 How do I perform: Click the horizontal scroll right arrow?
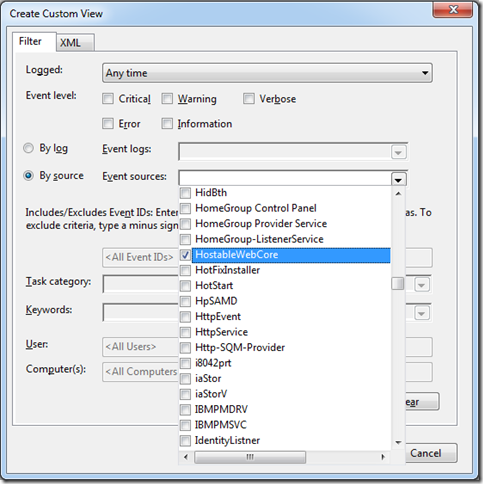click(x=383, y=457)
